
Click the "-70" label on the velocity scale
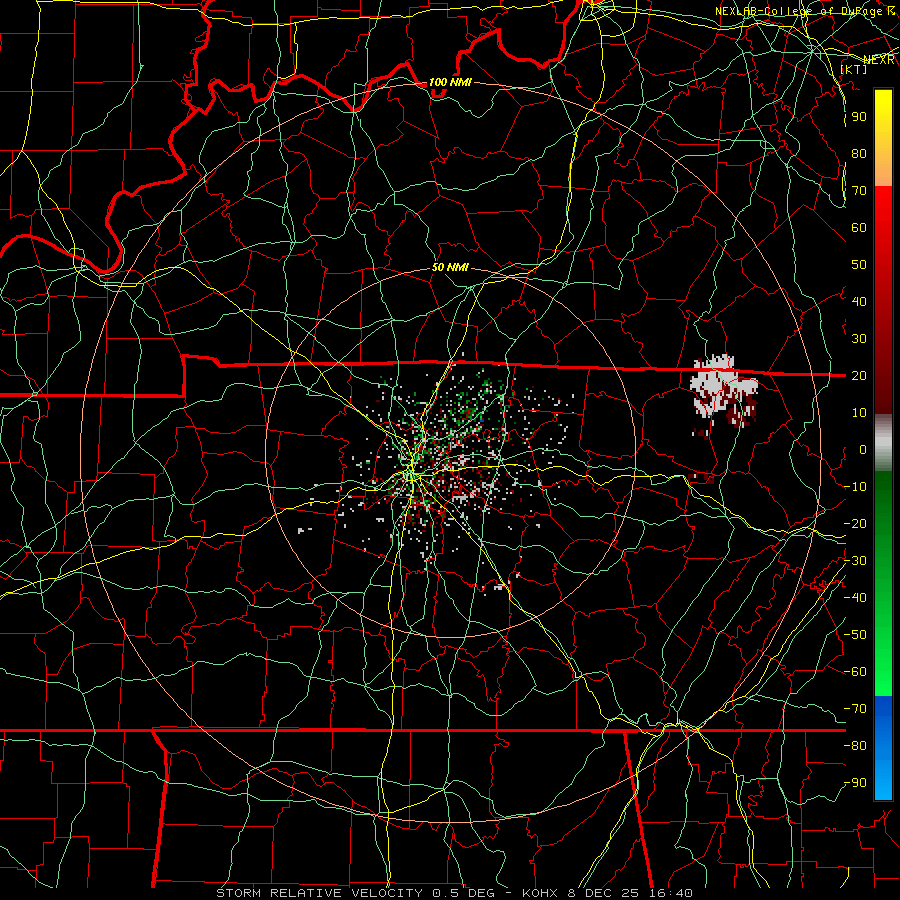(x=856, y=709)
